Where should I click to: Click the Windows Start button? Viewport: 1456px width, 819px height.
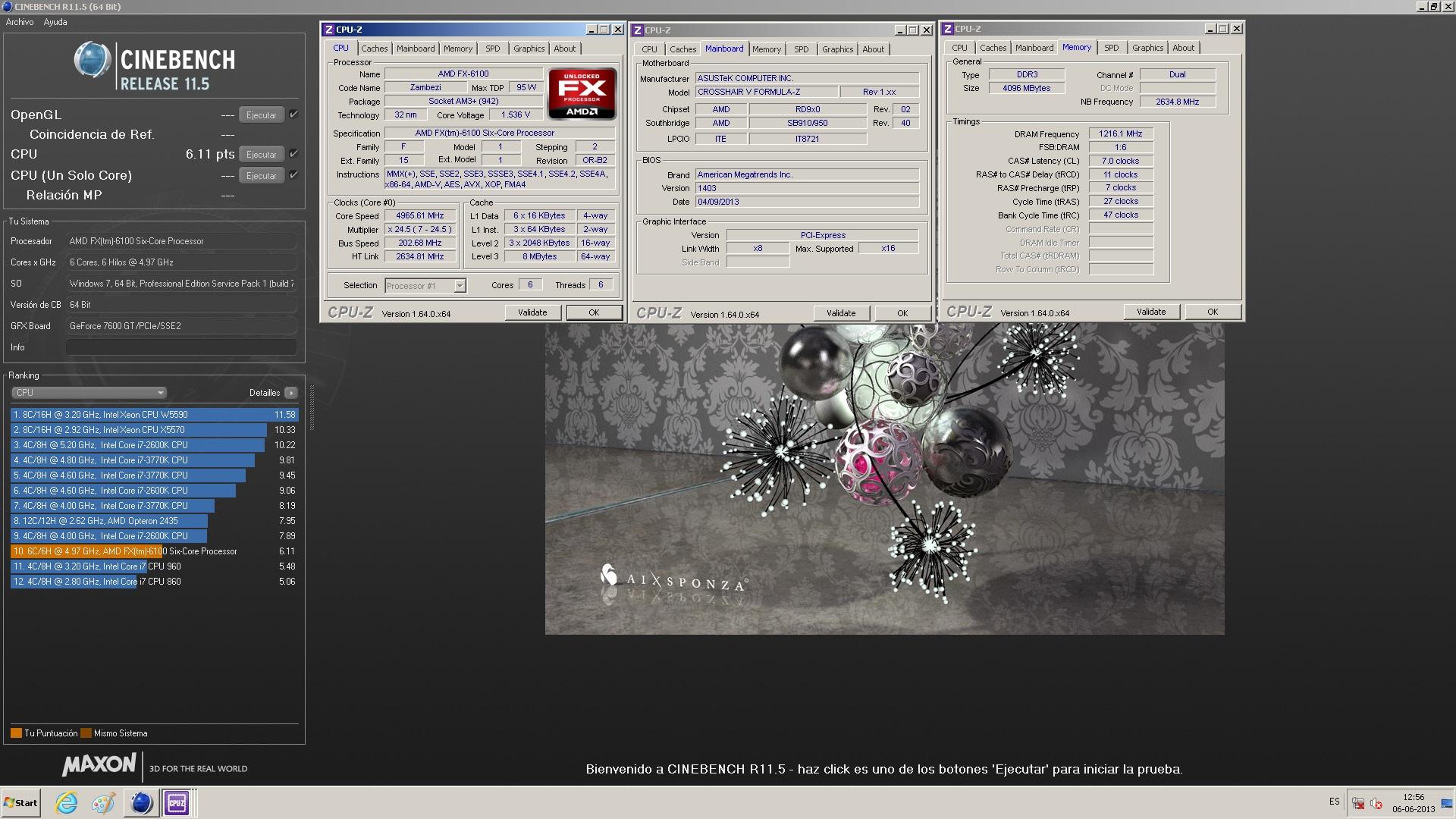click(20, 802)
